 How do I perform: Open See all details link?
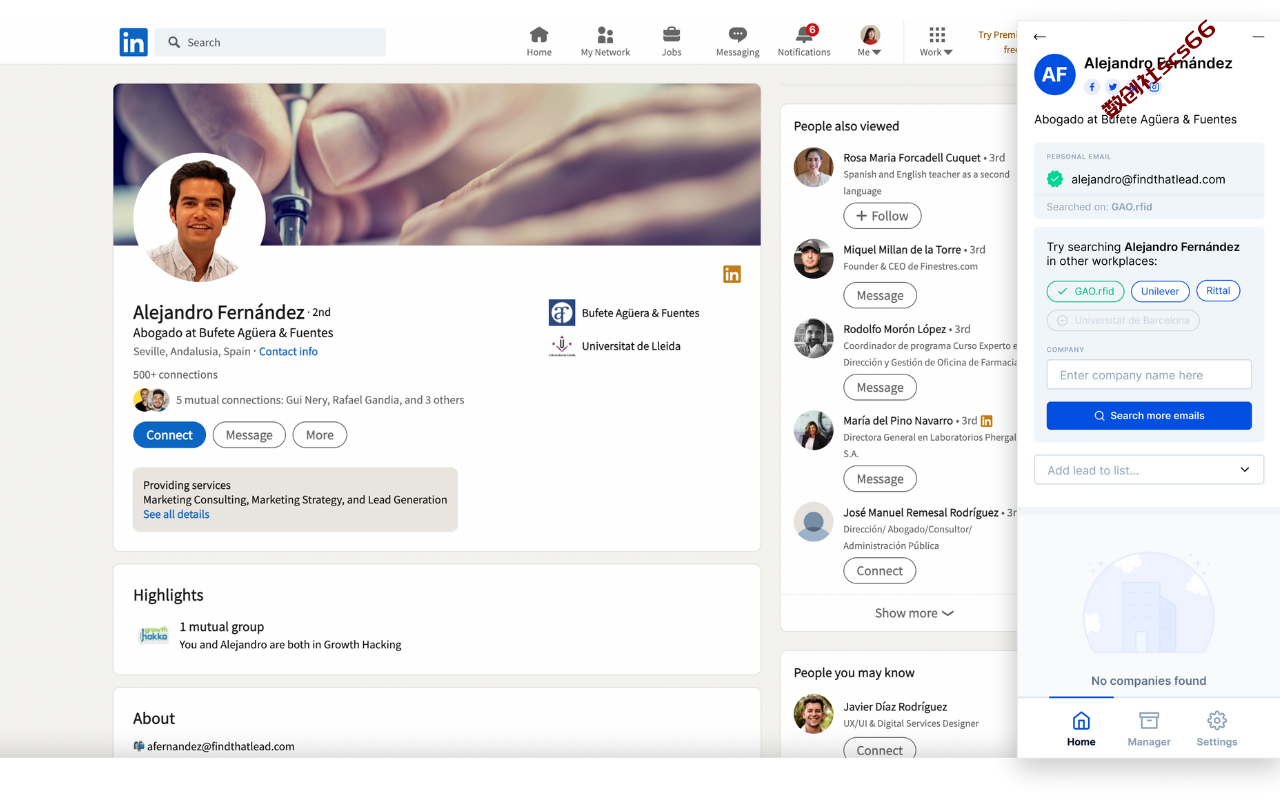(176, 514)
